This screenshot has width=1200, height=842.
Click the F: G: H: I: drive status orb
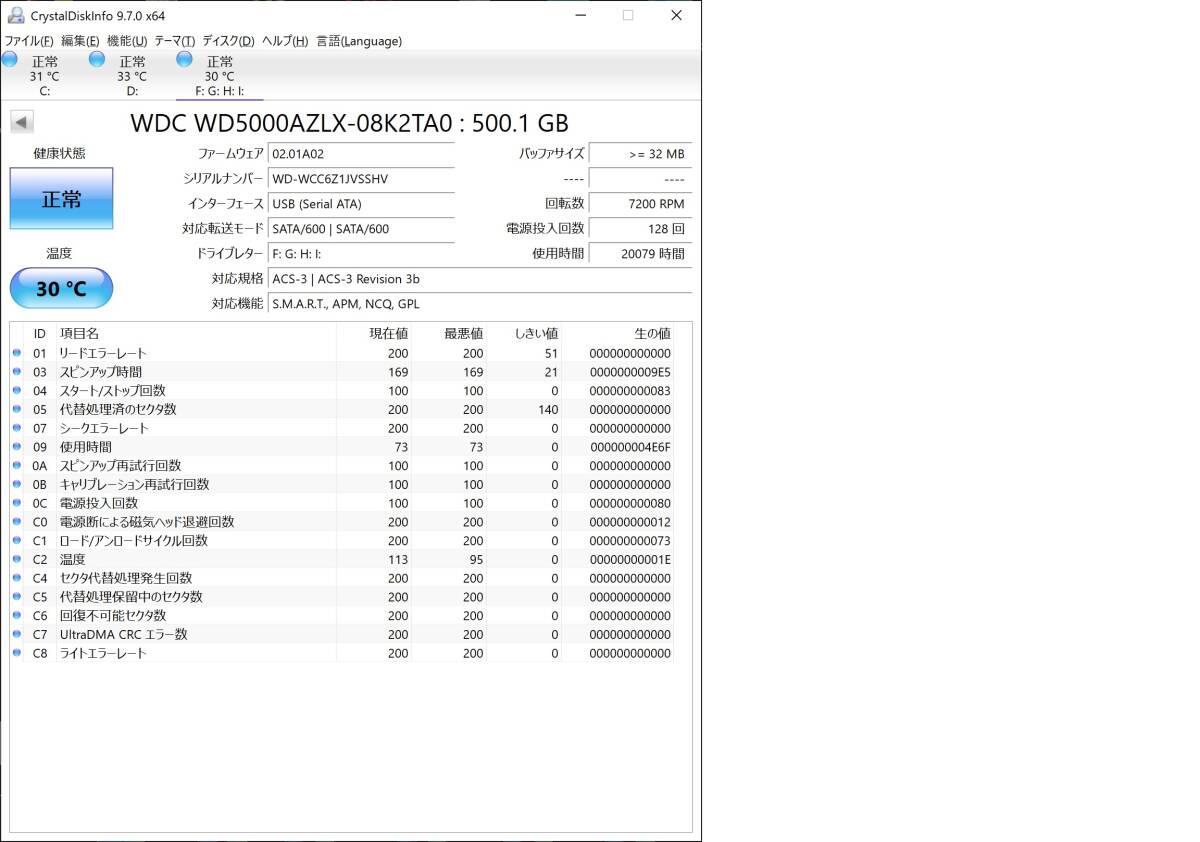point(185,60)
